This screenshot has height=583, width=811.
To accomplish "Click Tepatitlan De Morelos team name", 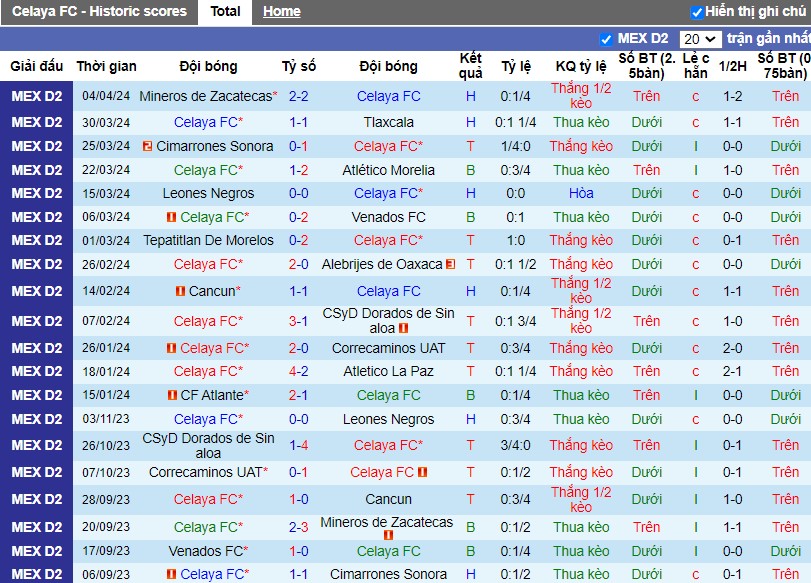I will 208,241.
